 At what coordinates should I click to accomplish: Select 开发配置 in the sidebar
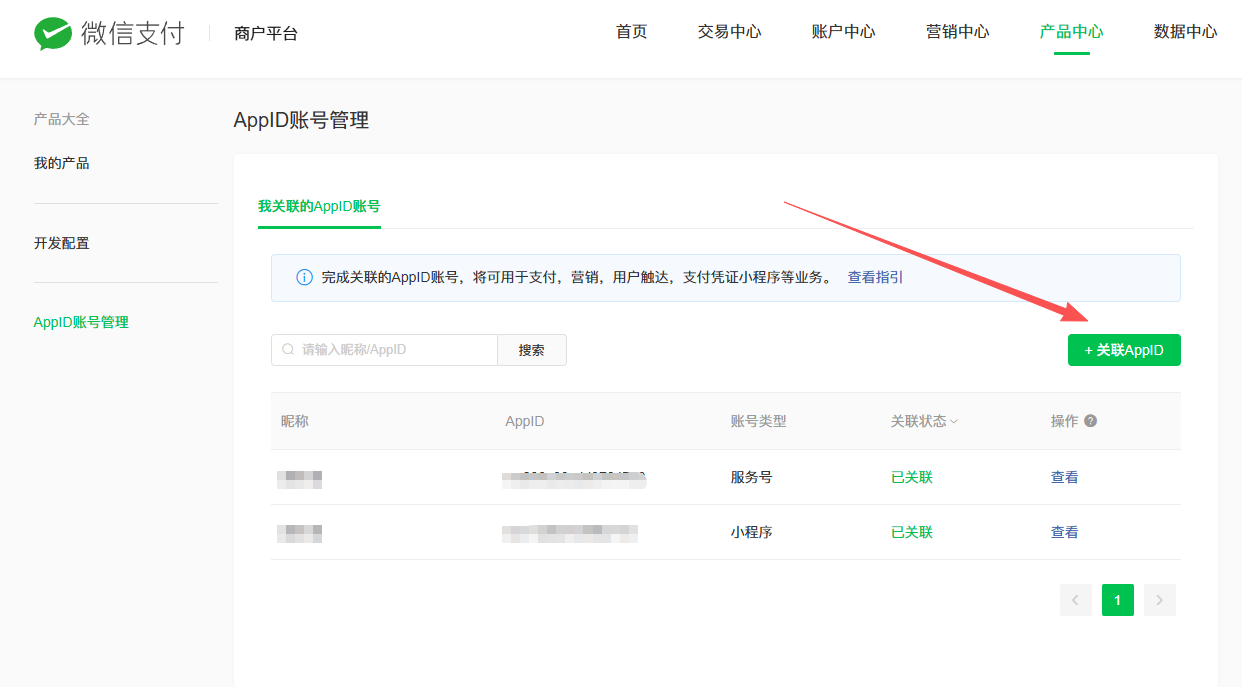(x=62, y=243)
